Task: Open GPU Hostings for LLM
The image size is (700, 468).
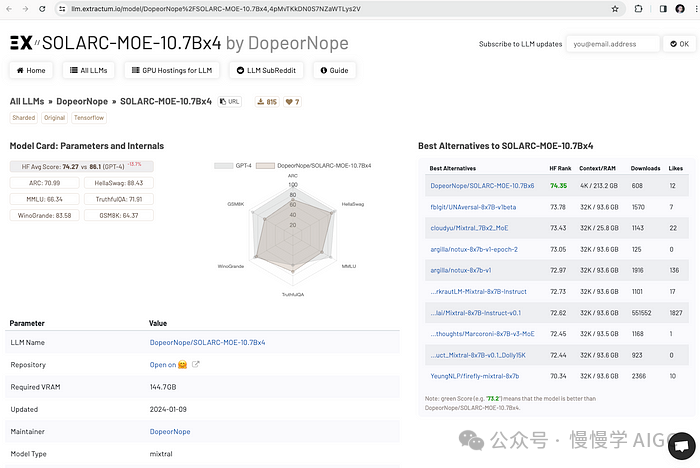Action: [170, 71]
